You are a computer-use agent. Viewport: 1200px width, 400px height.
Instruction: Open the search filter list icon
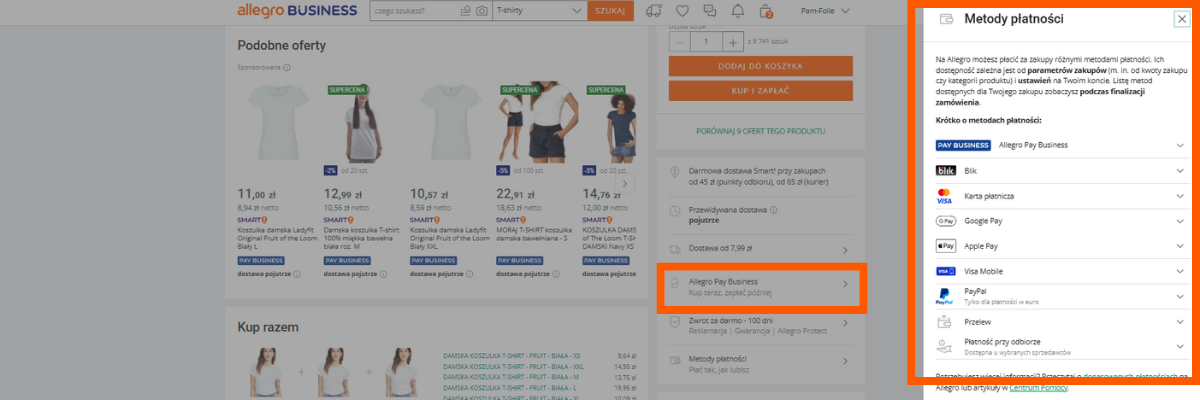465,11
